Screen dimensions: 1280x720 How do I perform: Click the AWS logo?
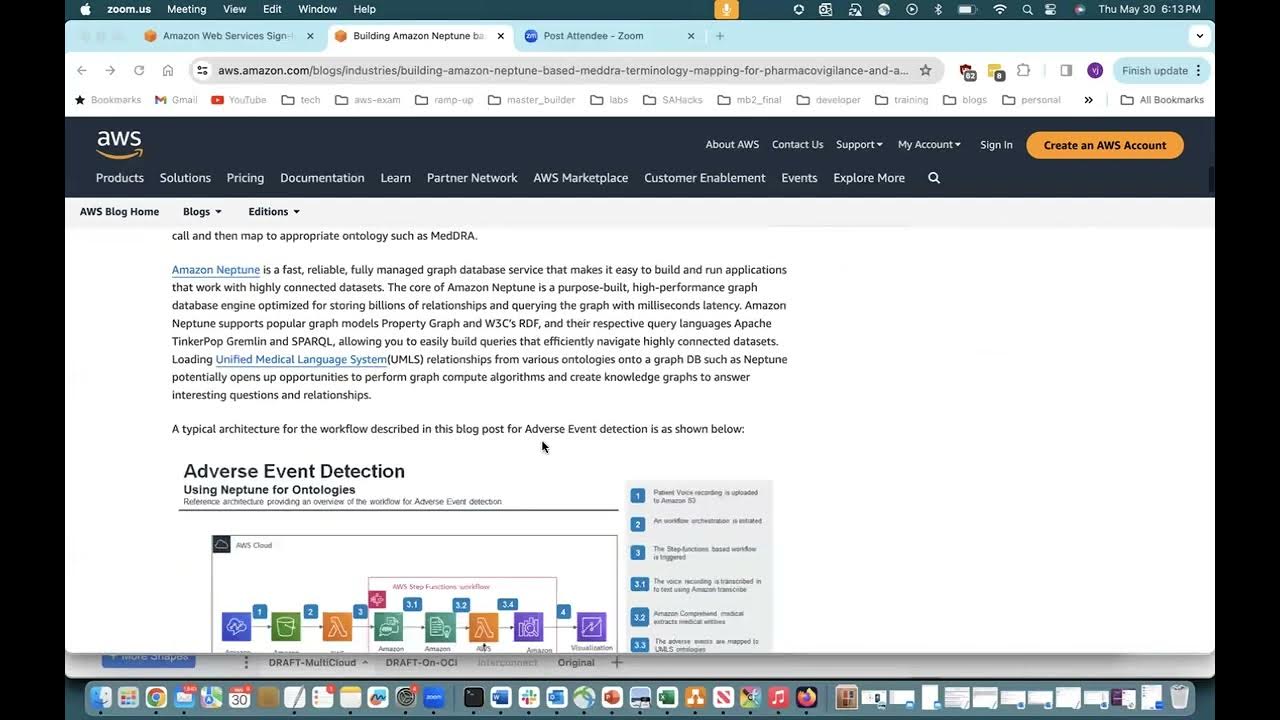click(119, 145)
